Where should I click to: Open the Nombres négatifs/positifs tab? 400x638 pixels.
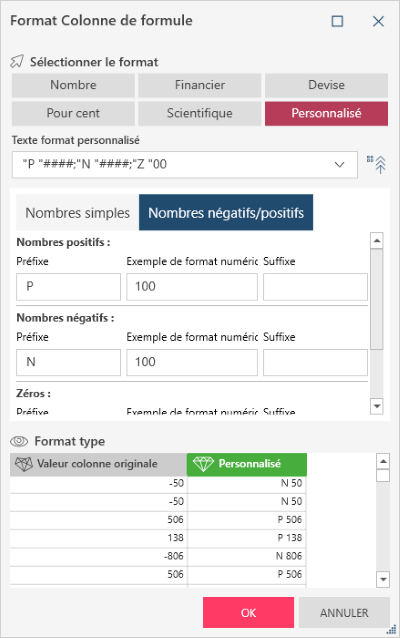click(226, 213)
